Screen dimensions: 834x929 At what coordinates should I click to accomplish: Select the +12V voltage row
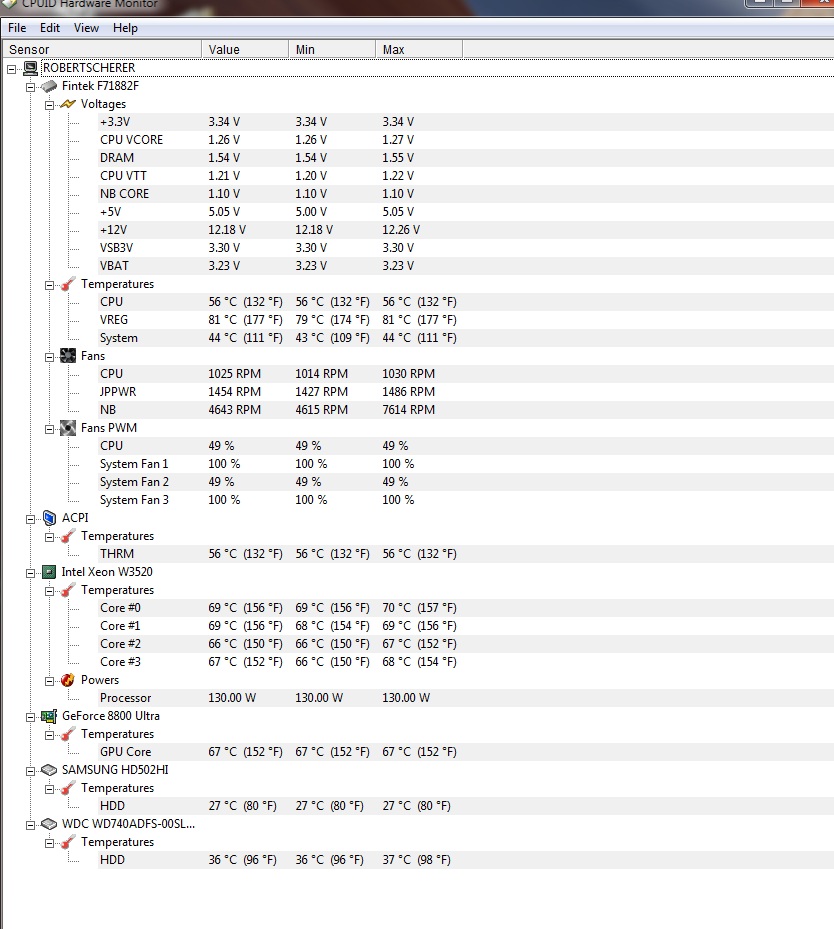pyautogui.click(x=466, y=230)
